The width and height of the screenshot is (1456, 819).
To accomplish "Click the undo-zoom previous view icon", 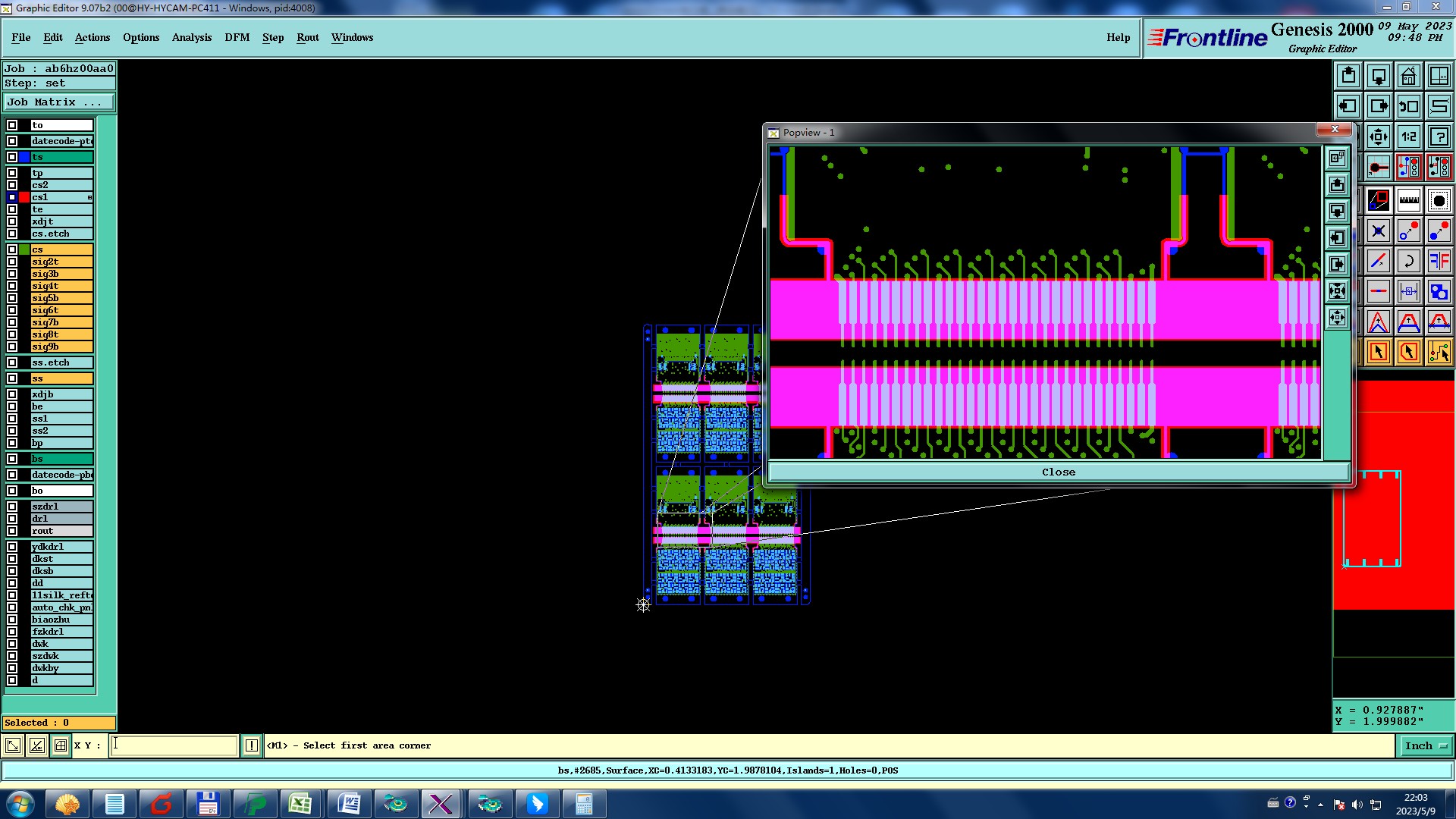I will point(1408,106).
